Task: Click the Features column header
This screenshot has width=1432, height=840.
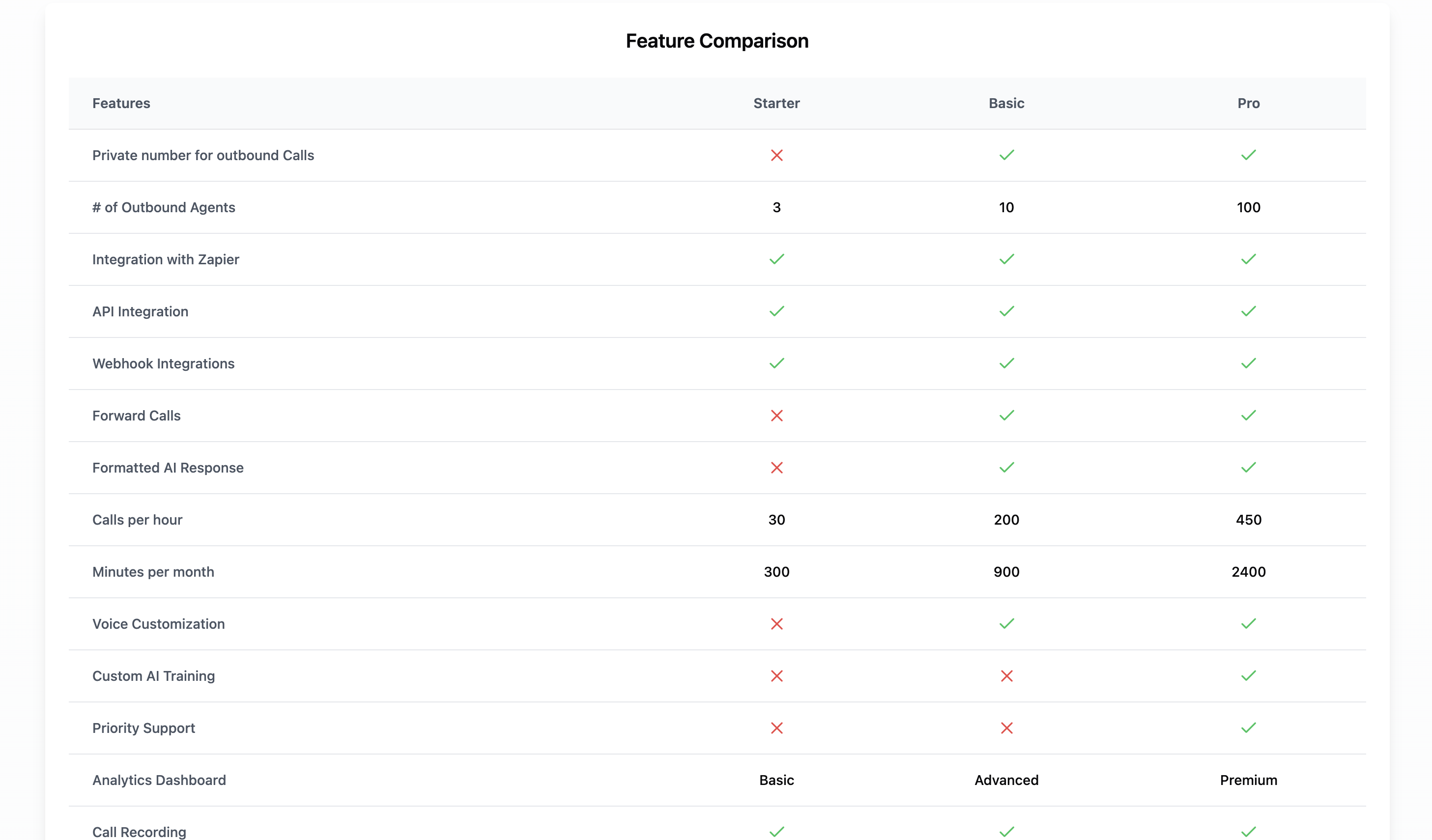Action: click(121, 103)
